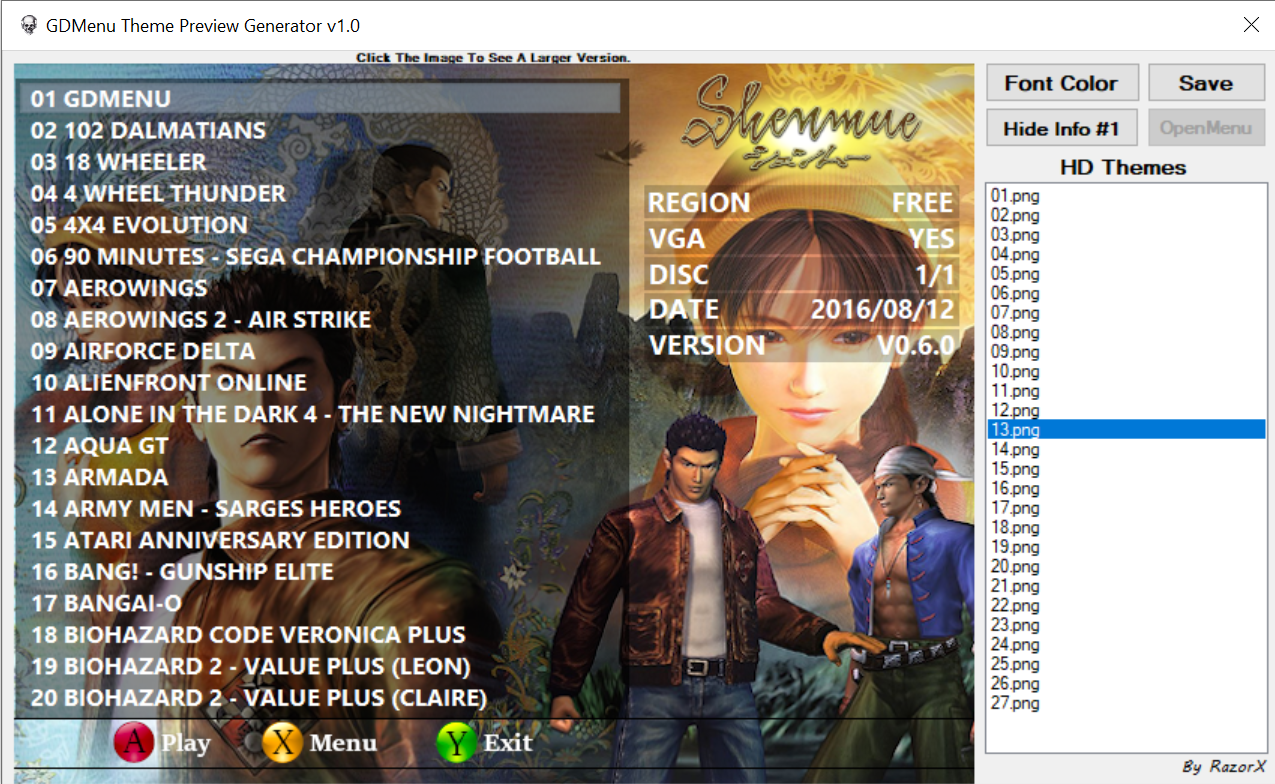The width and height of the screenshot is (1275, 784).
Task: Click the 17 BANGAI-O entry
Action: pos(106,603)
